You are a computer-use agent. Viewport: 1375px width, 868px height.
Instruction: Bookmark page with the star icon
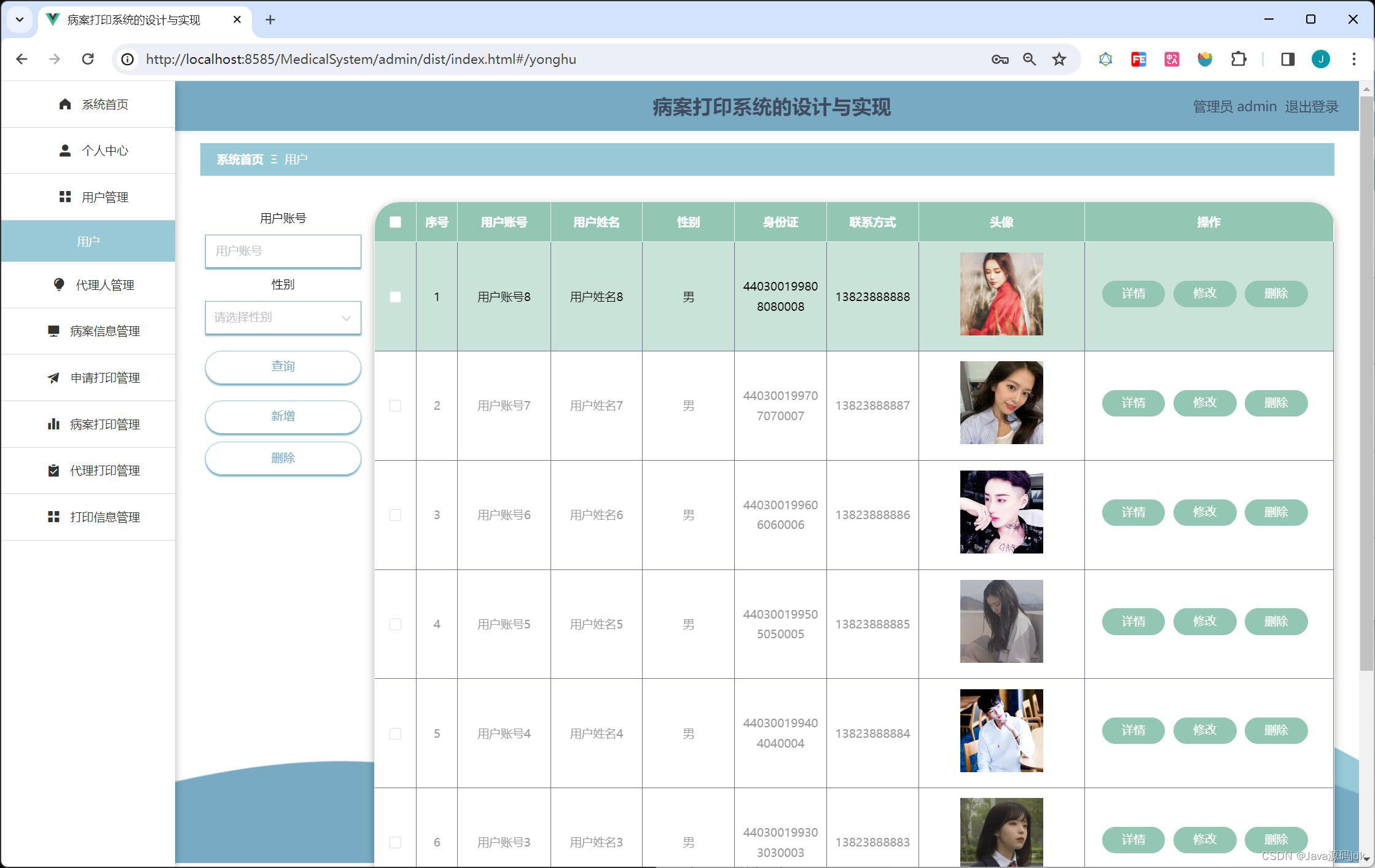[1059, 59]
